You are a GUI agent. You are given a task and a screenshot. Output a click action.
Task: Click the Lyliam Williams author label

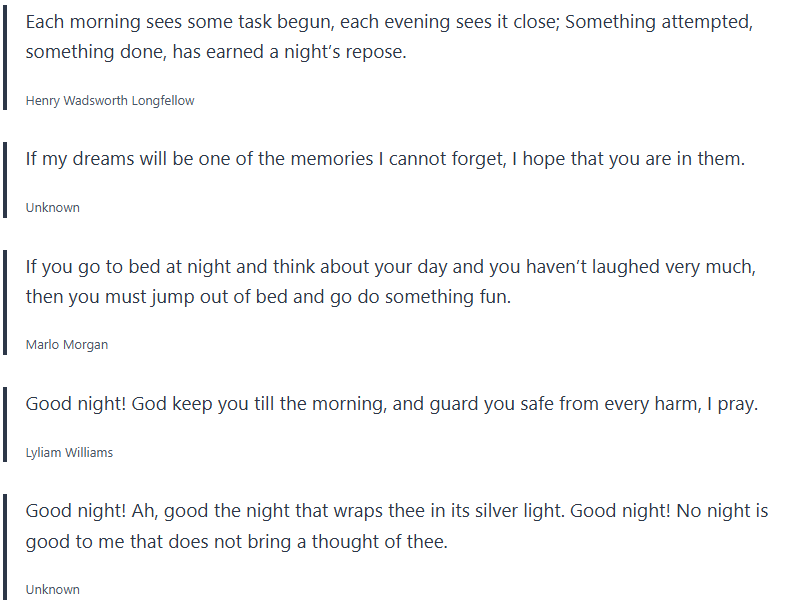pyautogui.click(x=69, y=452)
